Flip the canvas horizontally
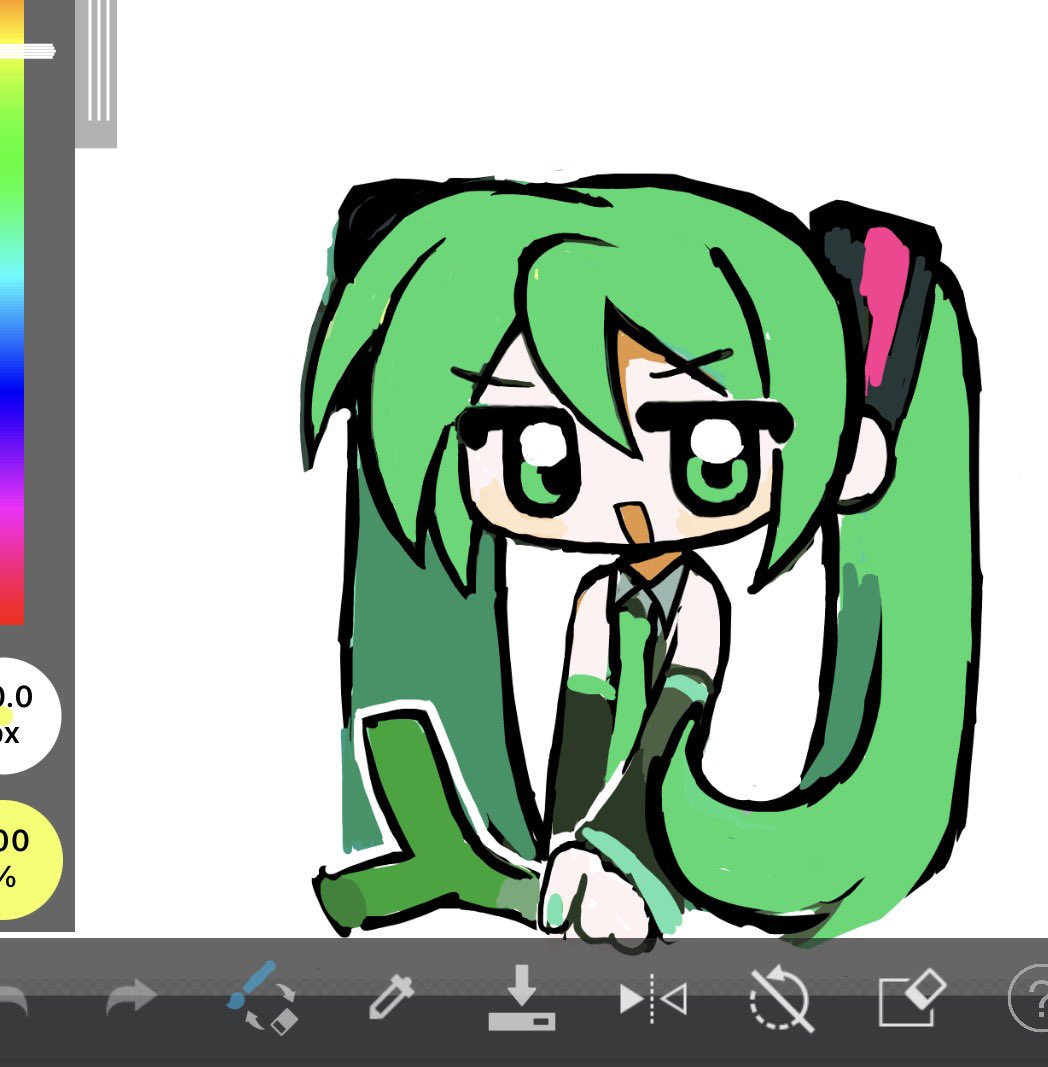 (653, 999)
